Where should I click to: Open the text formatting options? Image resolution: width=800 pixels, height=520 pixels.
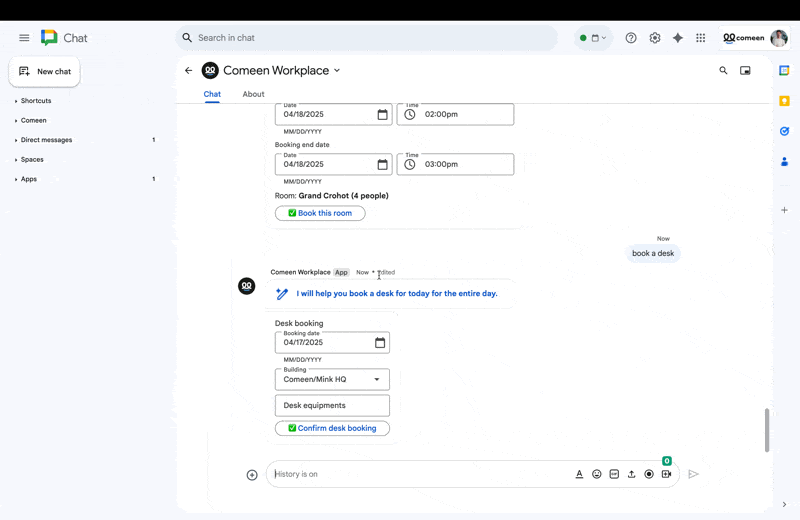pyautogui.click(x=579, y=474)
